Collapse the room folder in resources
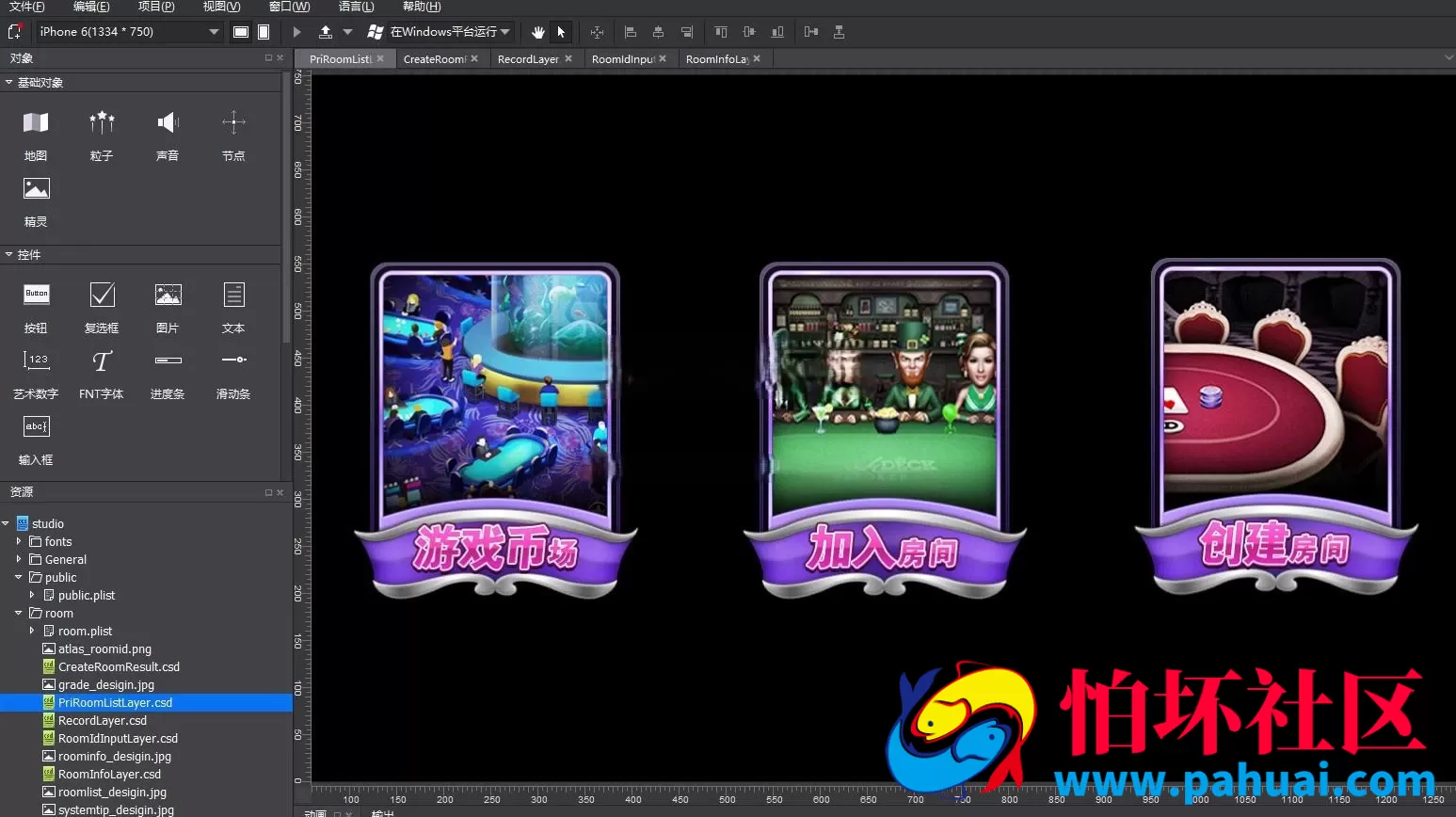This screenshot has width=1456, height=817. click(18, 613)
